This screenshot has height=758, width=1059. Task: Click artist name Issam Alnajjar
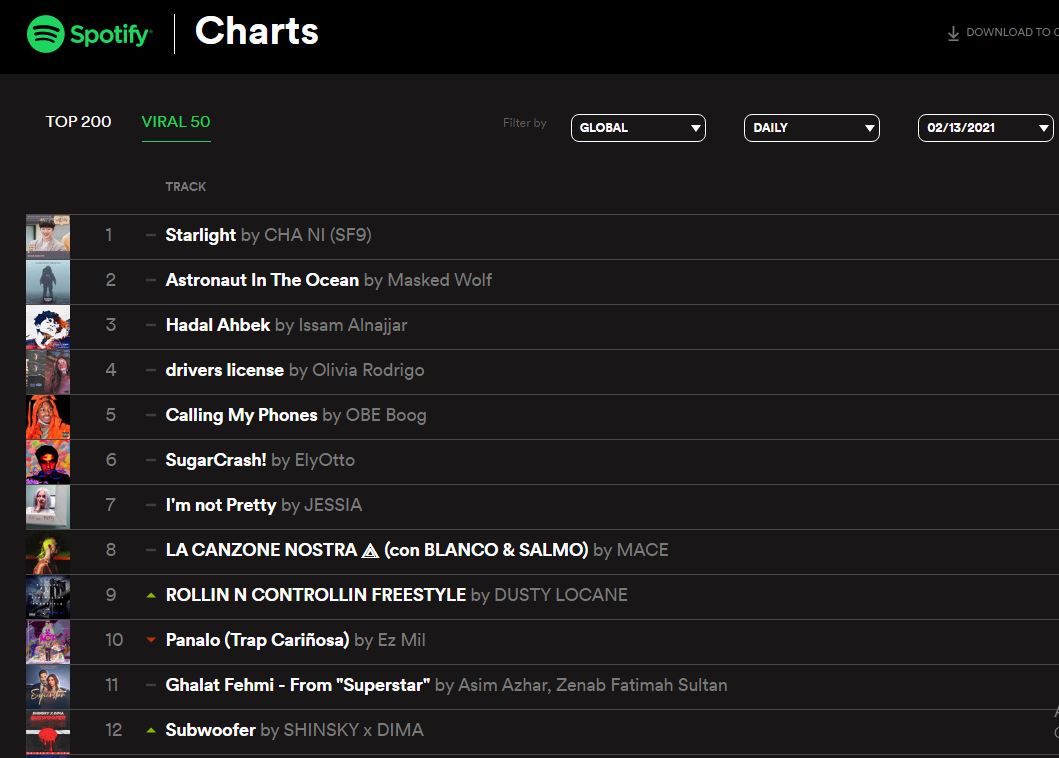[353, 325]
